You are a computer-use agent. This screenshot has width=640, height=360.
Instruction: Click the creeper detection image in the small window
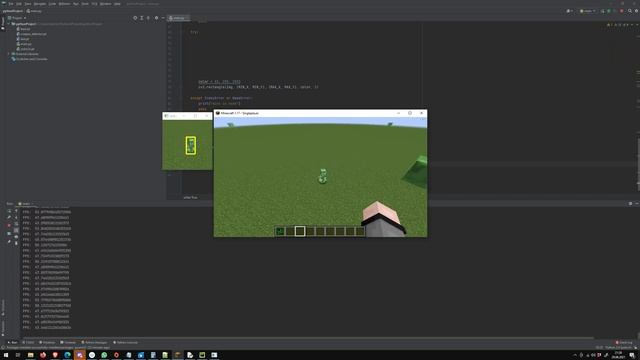[187, 145]
